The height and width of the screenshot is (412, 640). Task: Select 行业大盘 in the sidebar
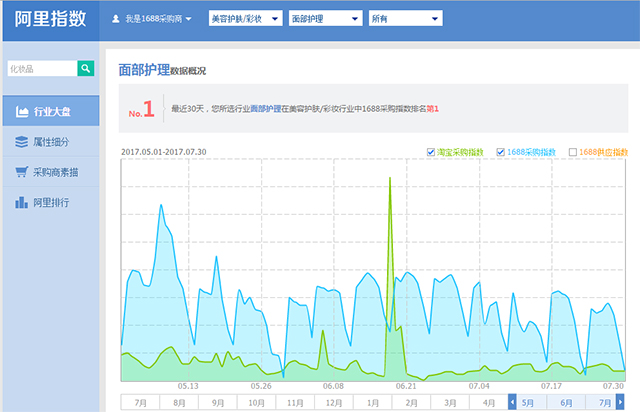51,111
